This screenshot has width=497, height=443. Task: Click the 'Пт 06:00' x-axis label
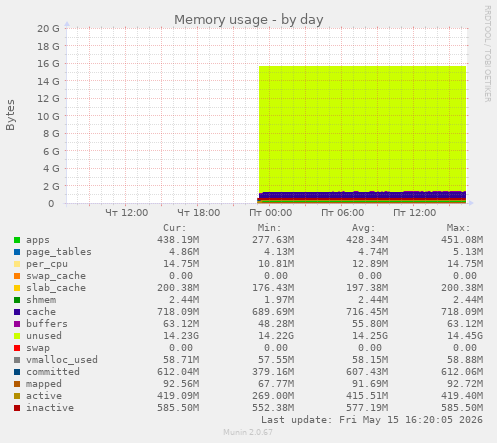[x=343, y=213]
